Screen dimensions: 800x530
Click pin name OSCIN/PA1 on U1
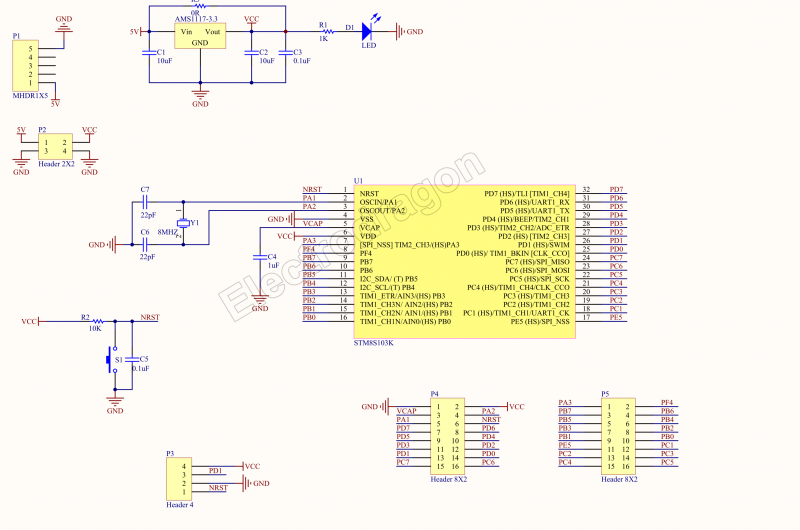pyautogui.click(x=378, y=202)
